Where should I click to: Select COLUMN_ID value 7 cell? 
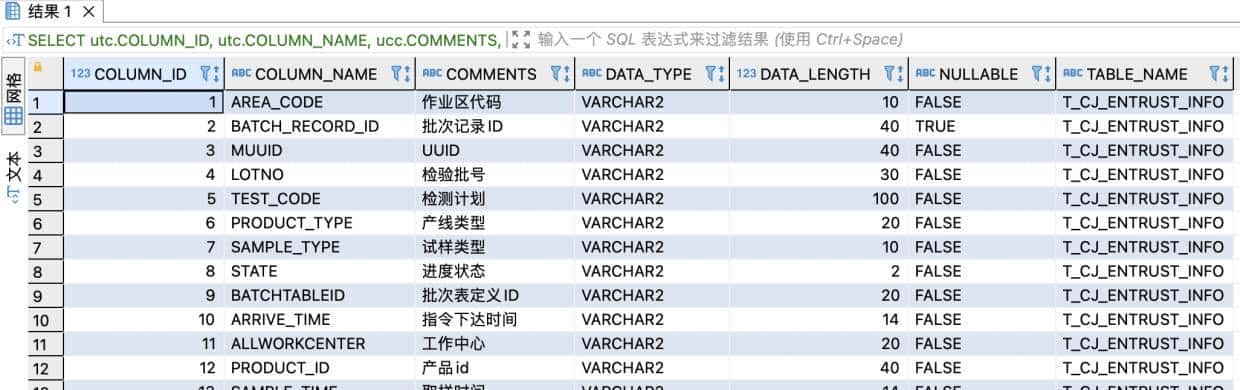tap(144, 247)
